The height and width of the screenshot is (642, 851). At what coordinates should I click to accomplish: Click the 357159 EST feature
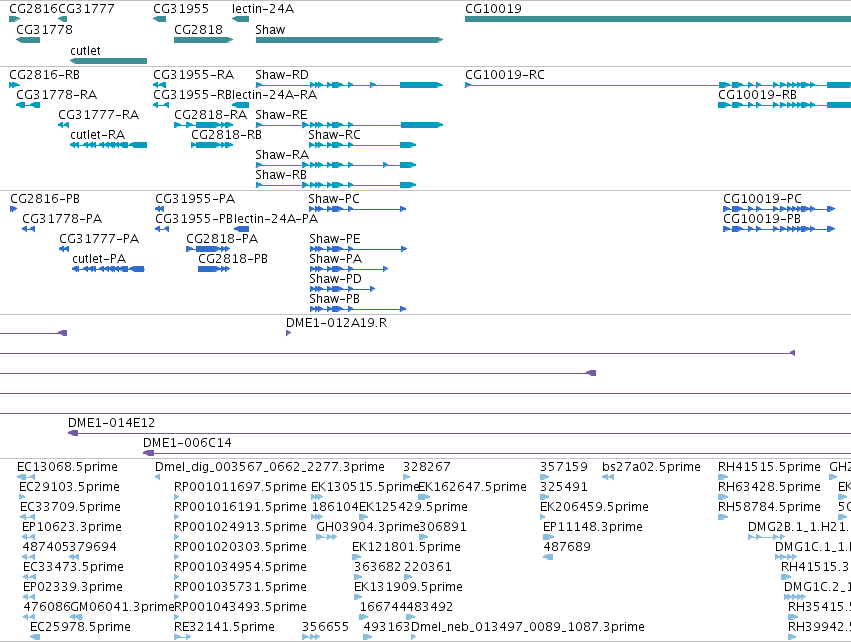click(x=544, y=477)
